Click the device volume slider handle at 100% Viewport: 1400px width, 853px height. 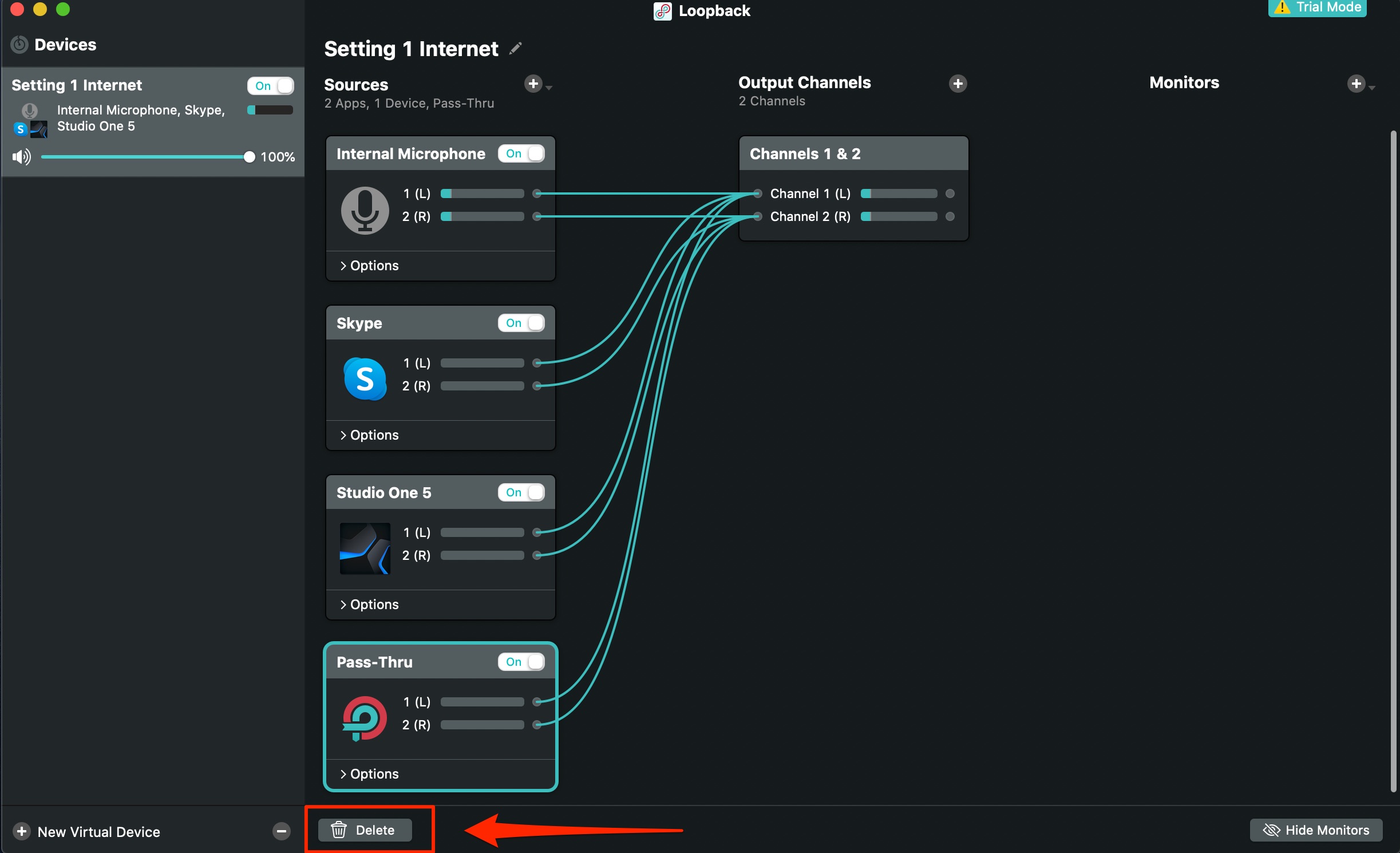click(249, 157)
